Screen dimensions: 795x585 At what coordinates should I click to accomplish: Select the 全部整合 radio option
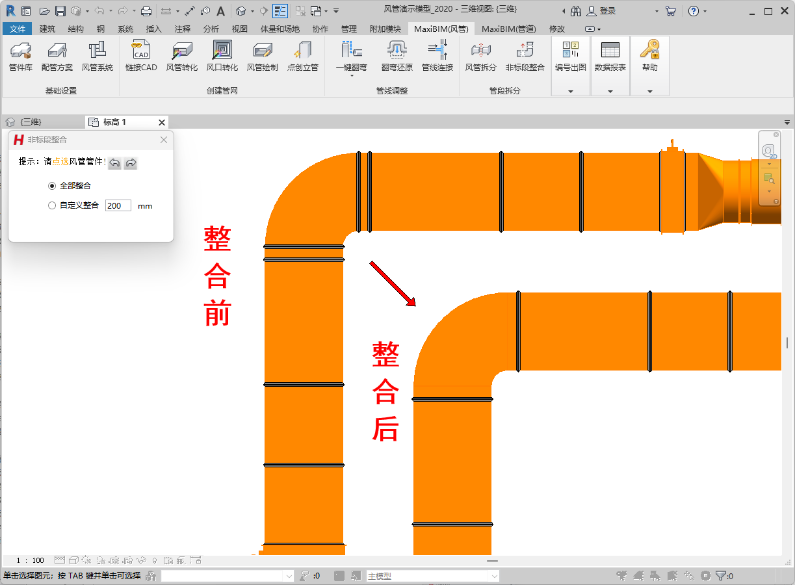[x=52, y=186]
